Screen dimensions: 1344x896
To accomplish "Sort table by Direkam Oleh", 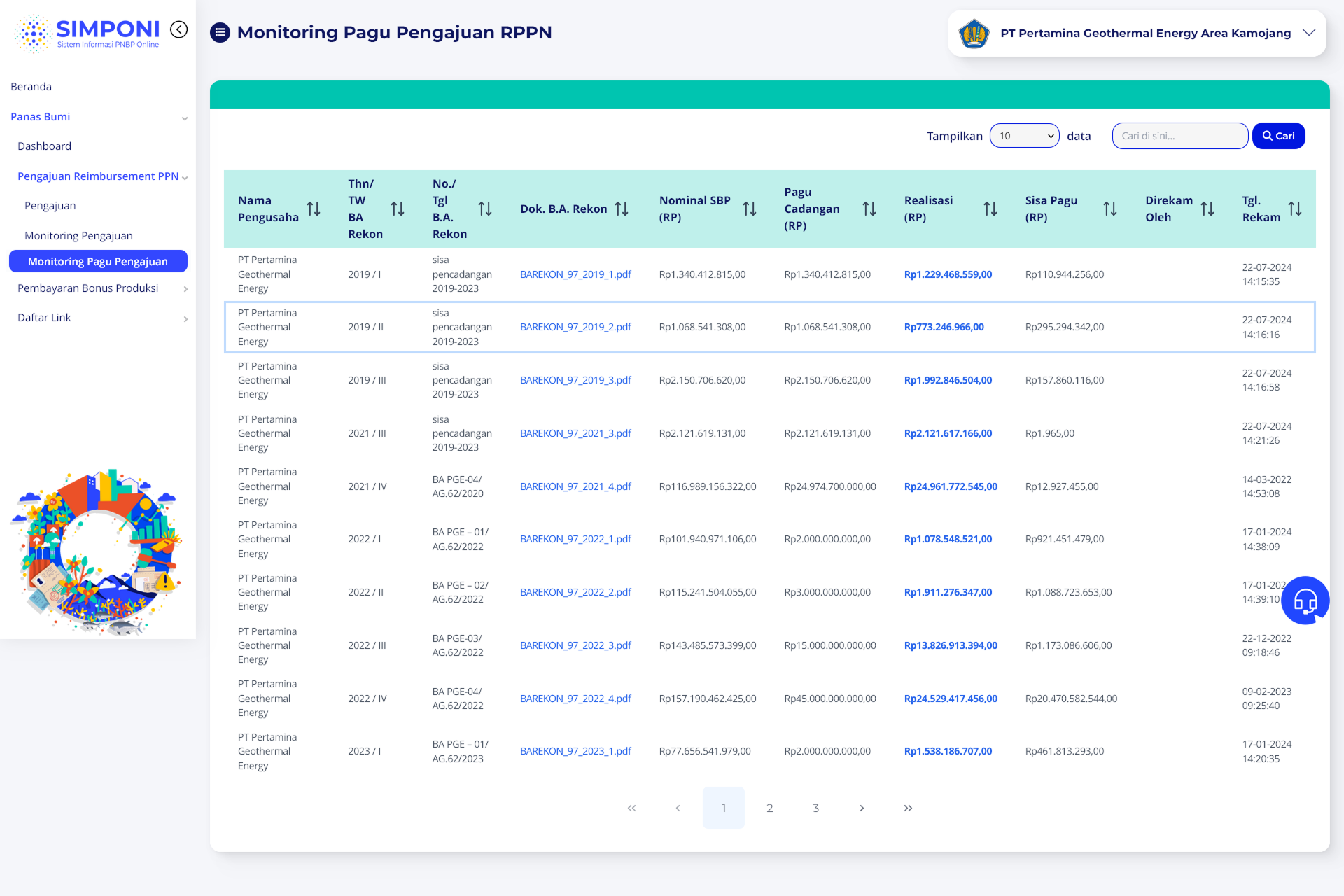I will pos(1207,209).
